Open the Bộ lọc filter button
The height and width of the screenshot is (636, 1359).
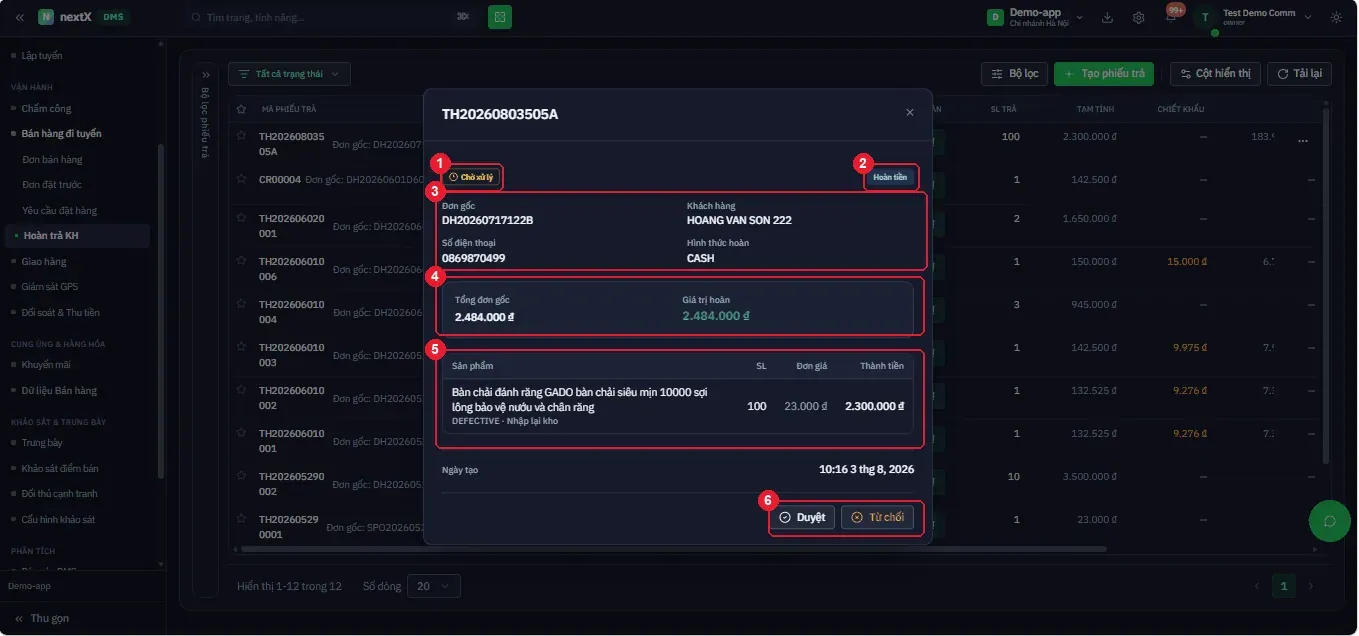1014,74
